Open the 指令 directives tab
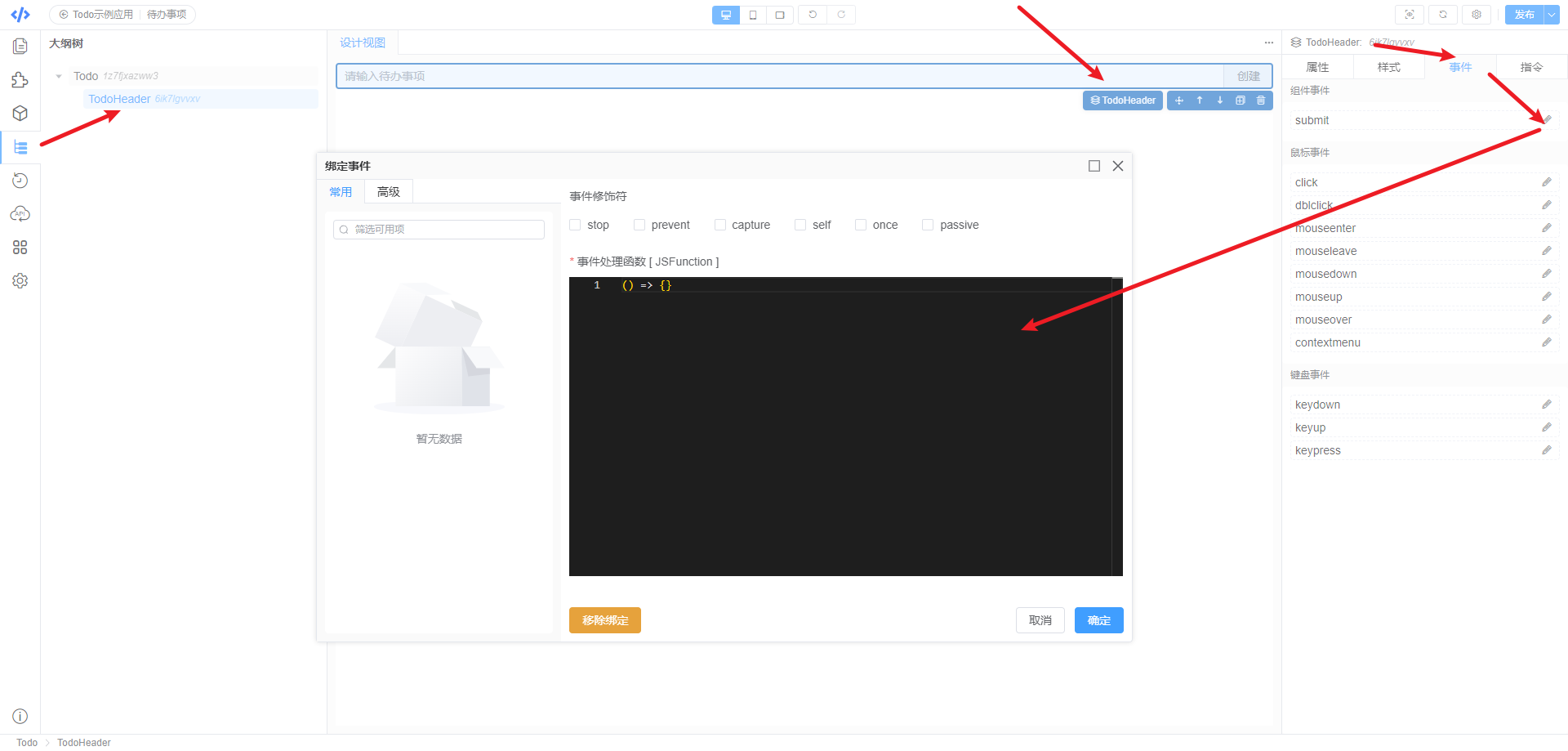Viewport: 1568px width, 751px height. pyautogui.click(x=1532, y=67)
